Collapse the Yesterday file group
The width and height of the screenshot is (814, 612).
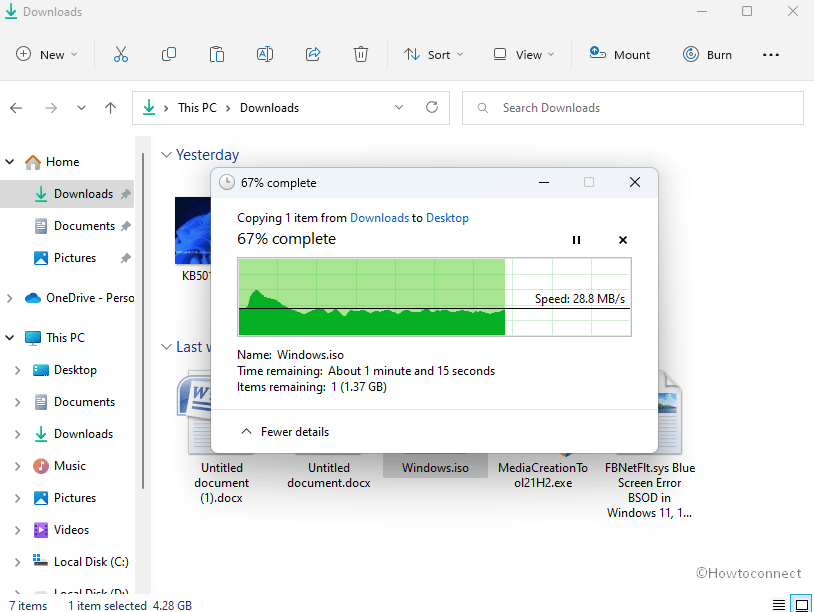pos(166,155)
